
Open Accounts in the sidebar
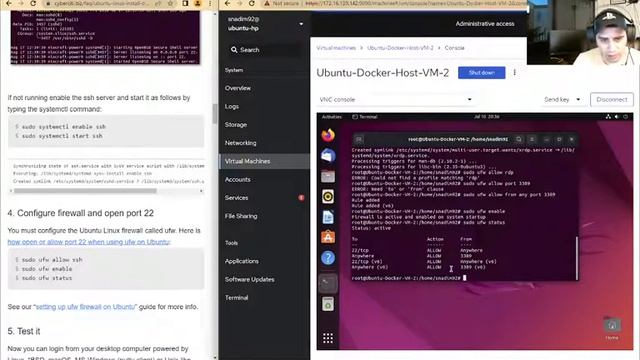238,180
